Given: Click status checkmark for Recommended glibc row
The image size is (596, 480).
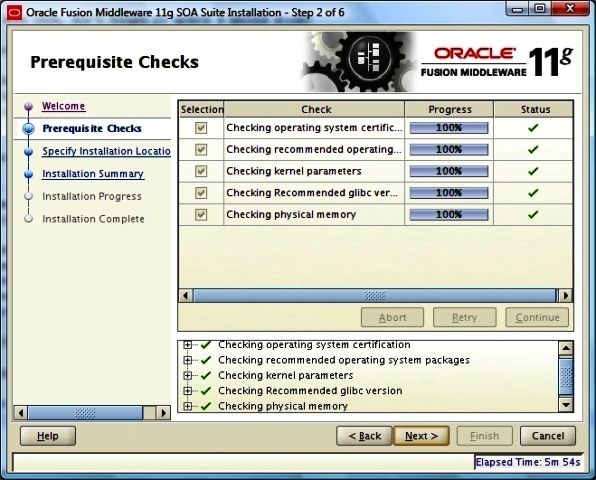Looking at the screenshot, I should [x=533, y=193].
